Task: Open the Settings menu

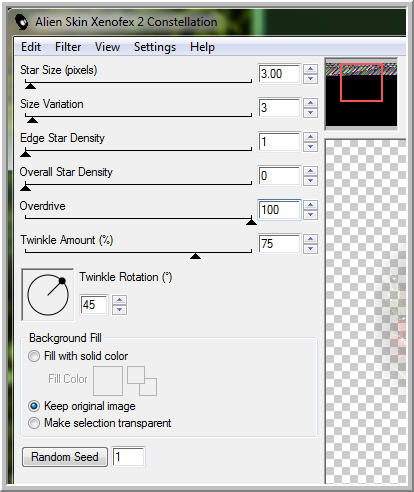Action: tap(155, 47)
